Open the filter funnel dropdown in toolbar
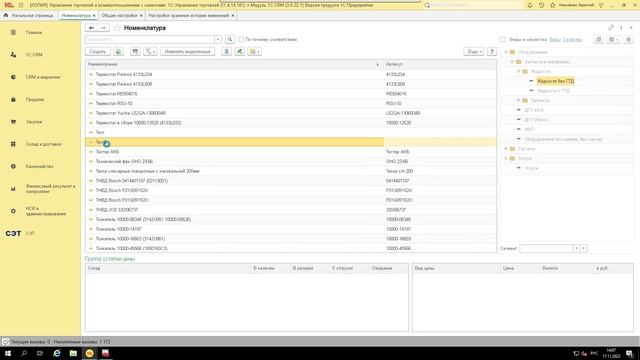 150,52
